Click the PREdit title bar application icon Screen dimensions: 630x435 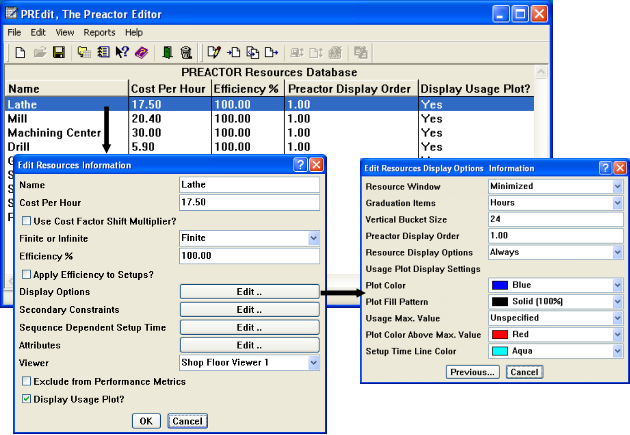click(11, 13)
